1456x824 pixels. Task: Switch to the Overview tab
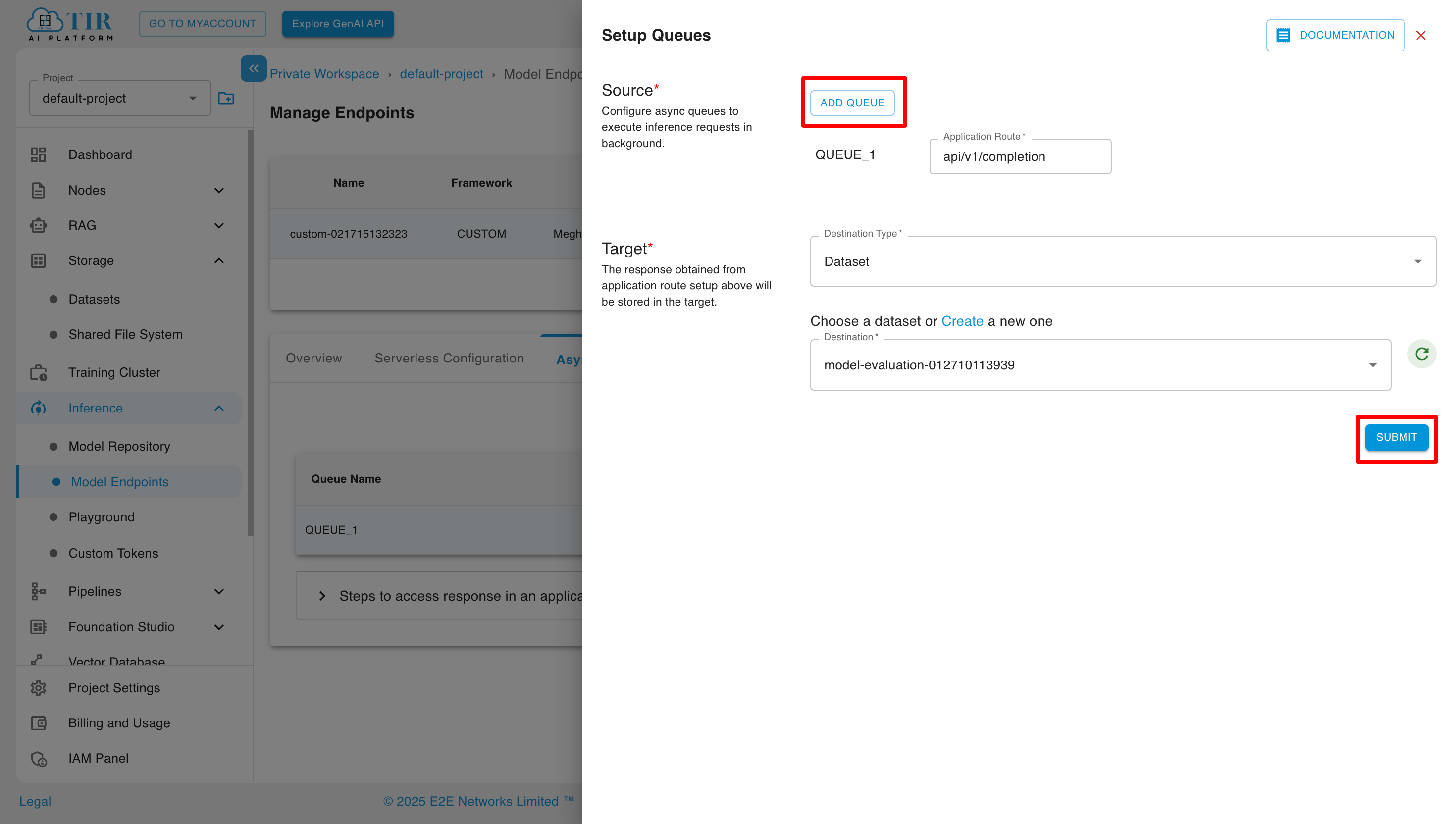[313, 357]
